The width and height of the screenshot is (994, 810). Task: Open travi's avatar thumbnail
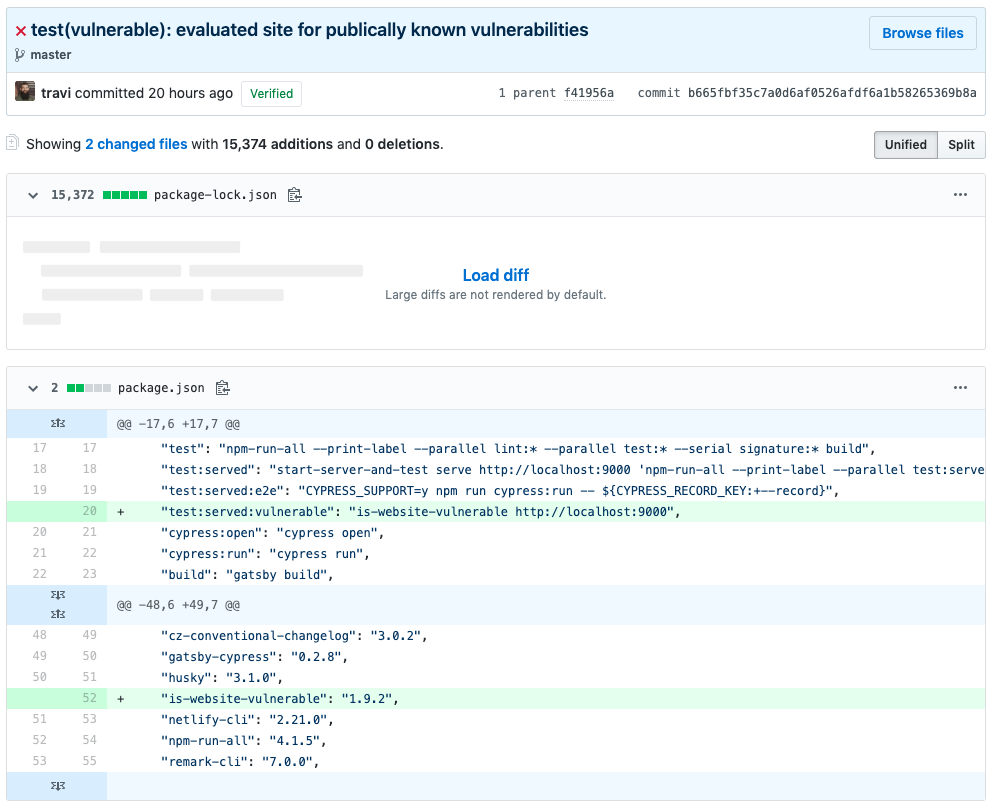coord(25,91)
